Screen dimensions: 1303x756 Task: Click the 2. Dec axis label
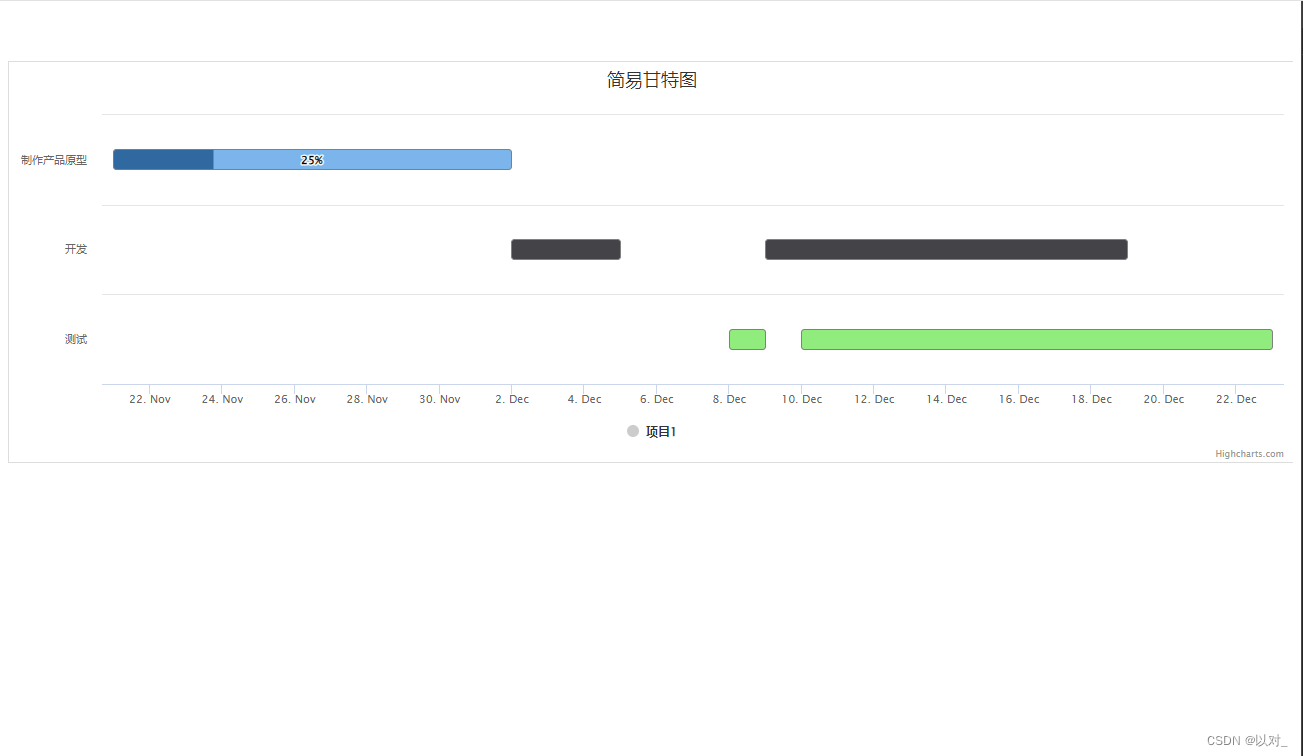tap(512, 399)
